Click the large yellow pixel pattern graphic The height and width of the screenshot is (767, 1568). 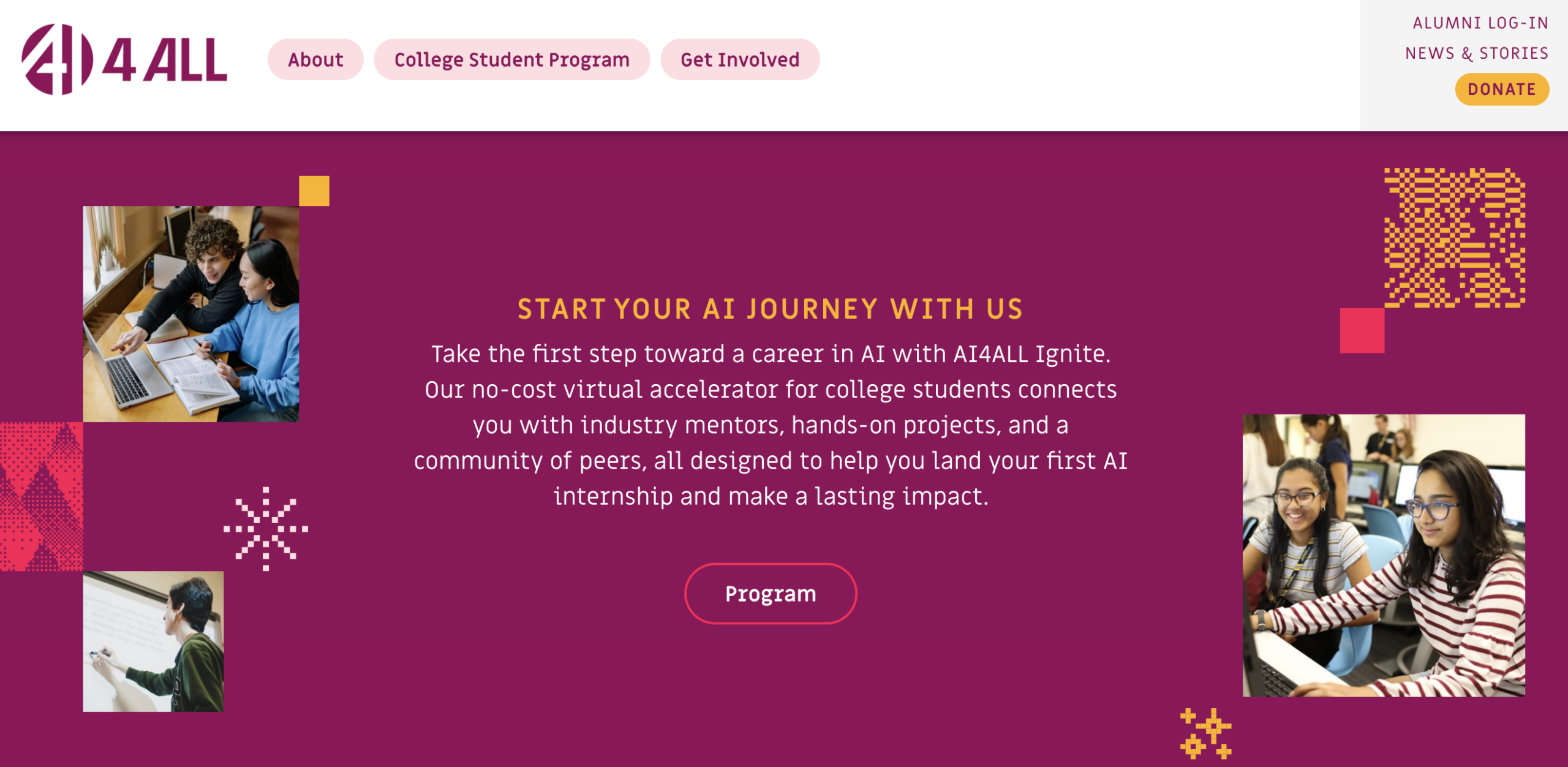(x=1455, y=238)
